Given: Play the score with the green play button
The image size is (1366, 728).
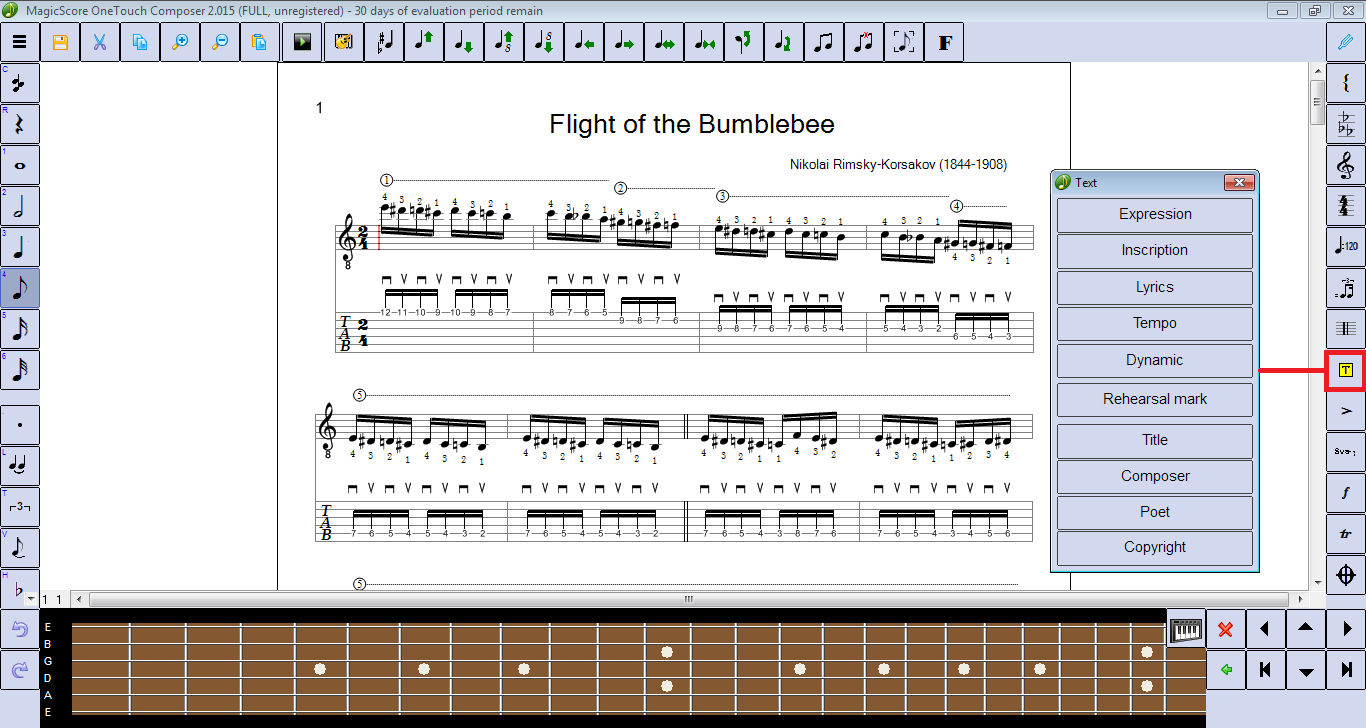Looking at the screenshot, I should [x=303, y=42].
